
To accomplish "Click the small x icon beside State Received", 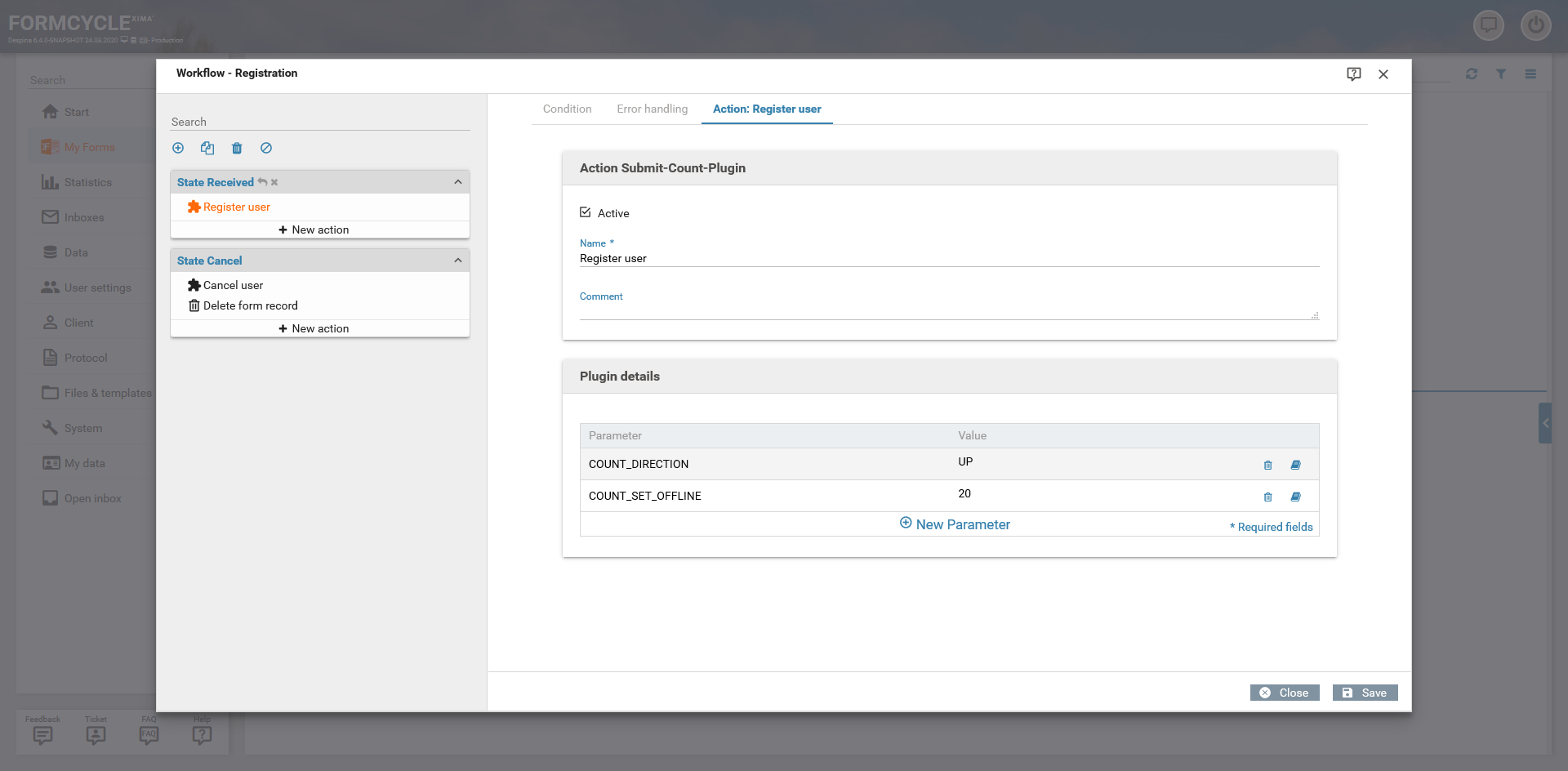I will click(x=274, y=182).
